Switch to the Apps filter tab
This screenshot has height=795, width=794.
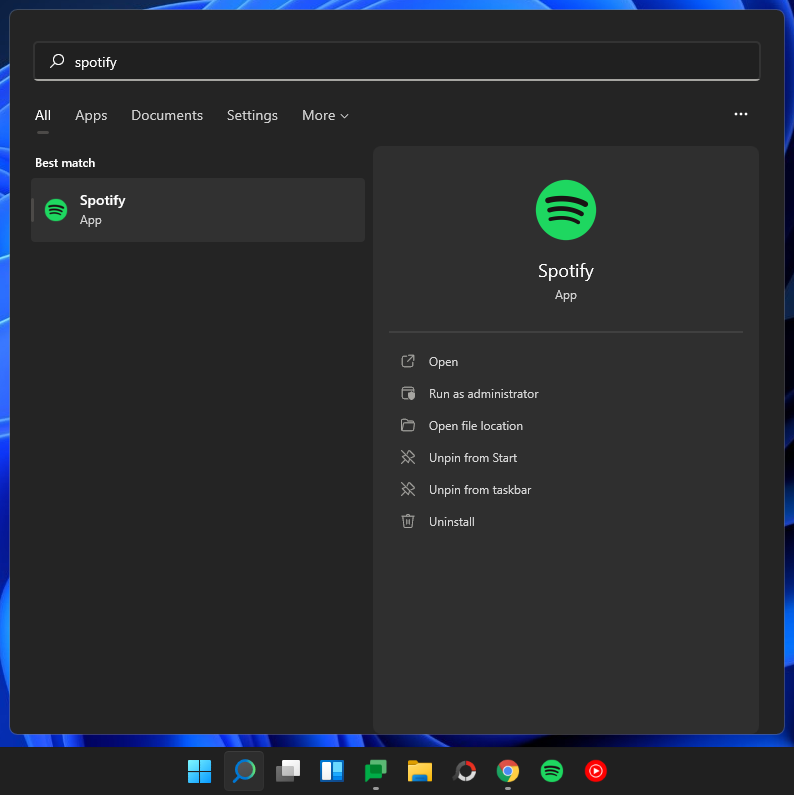(x=91, y=116)
